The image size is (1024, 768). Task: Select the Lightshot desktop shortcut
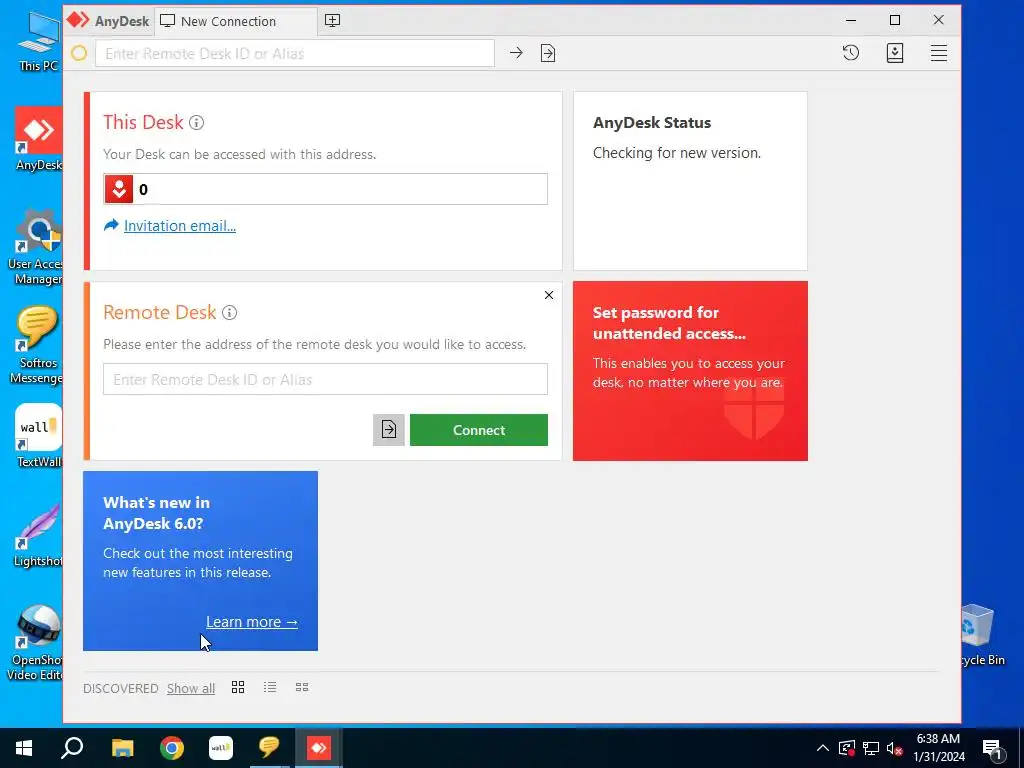(x=39, y=536)
